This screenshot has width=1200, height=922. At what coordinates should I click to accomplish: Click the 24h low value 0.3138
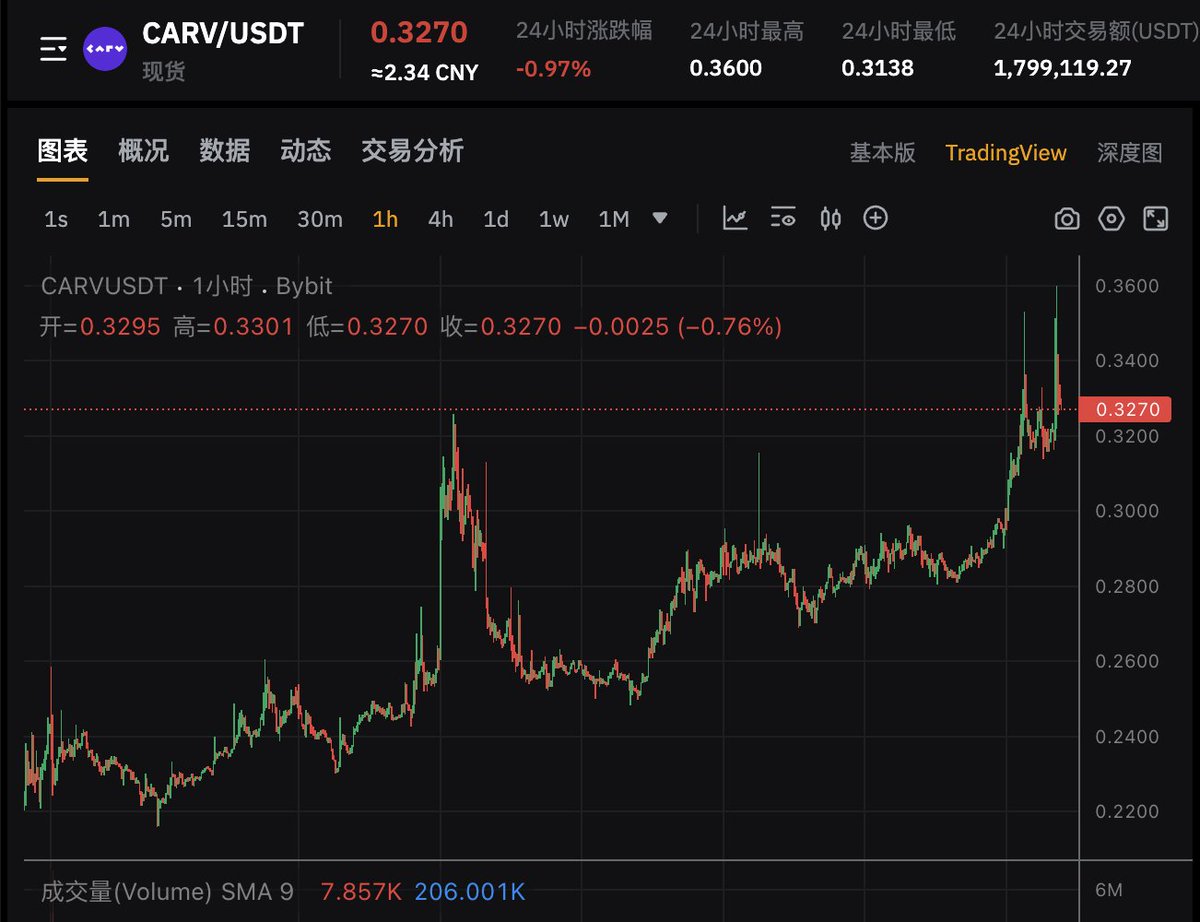click(878, 69)
